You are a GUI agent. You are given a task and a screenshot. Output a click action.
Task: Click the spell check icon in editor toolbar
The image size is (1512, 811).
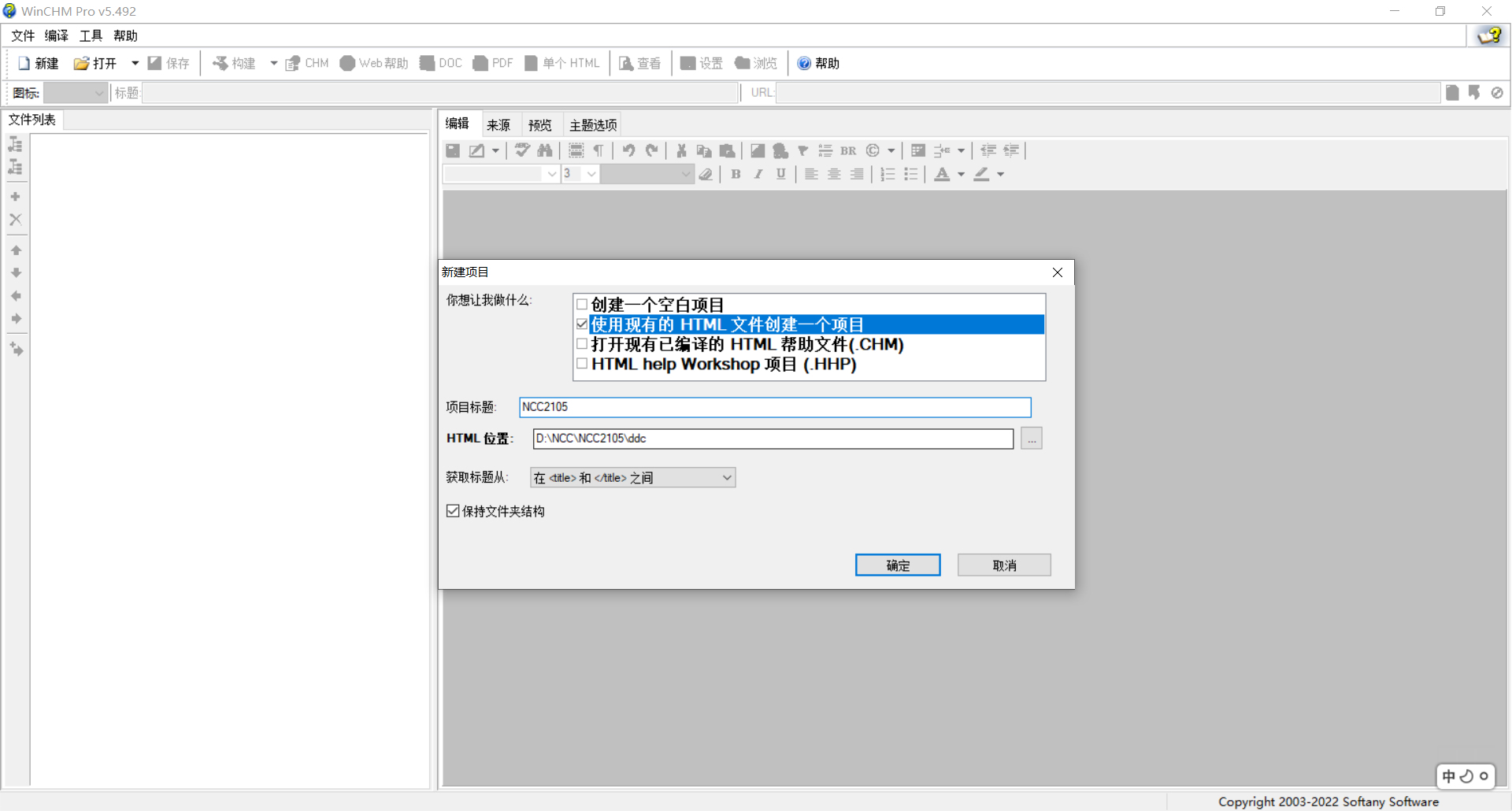pos(522,150)
